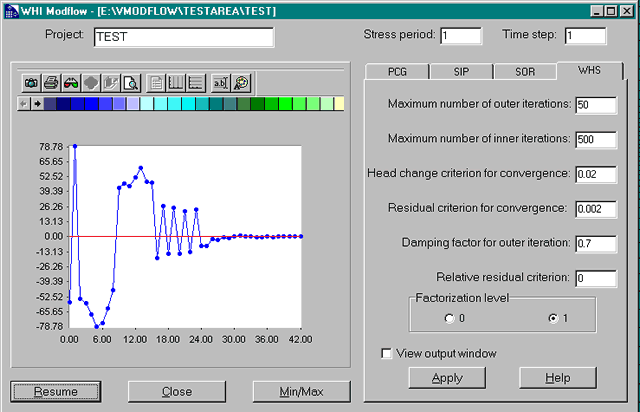The height and width of the screenshot is (412, 640).
Task: Click the 78.78 y-axis label
Action: pos(51,147)
